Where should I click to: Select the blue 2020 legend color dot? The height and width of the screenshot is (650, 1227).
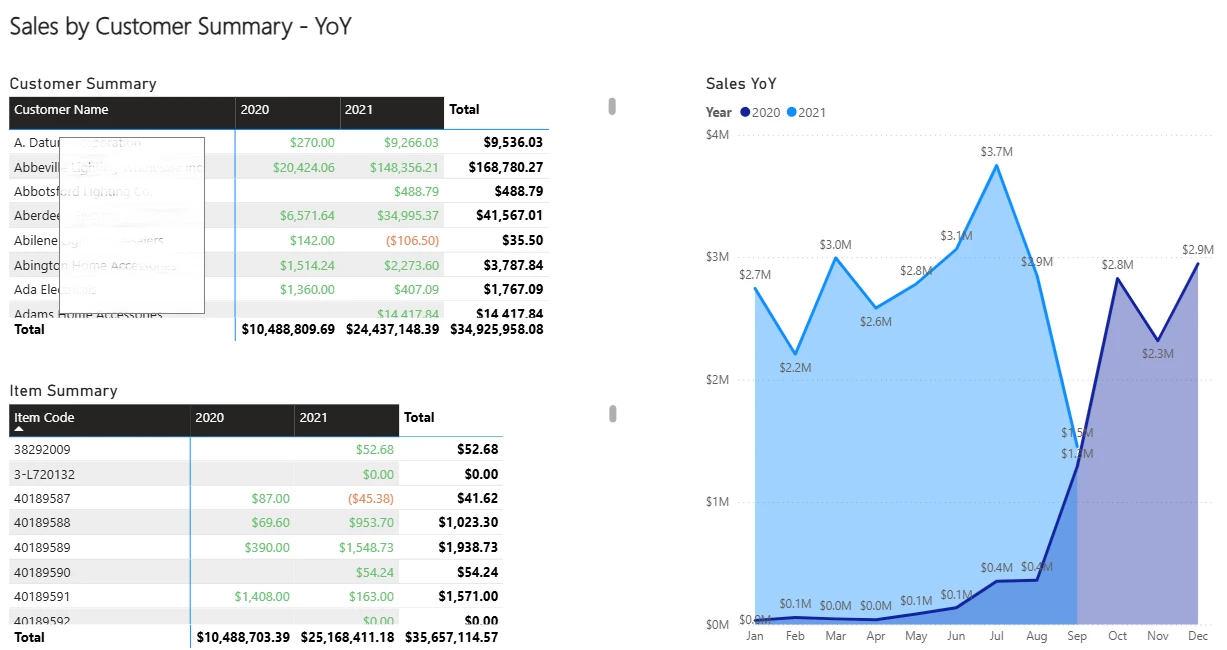pos(745,112)
